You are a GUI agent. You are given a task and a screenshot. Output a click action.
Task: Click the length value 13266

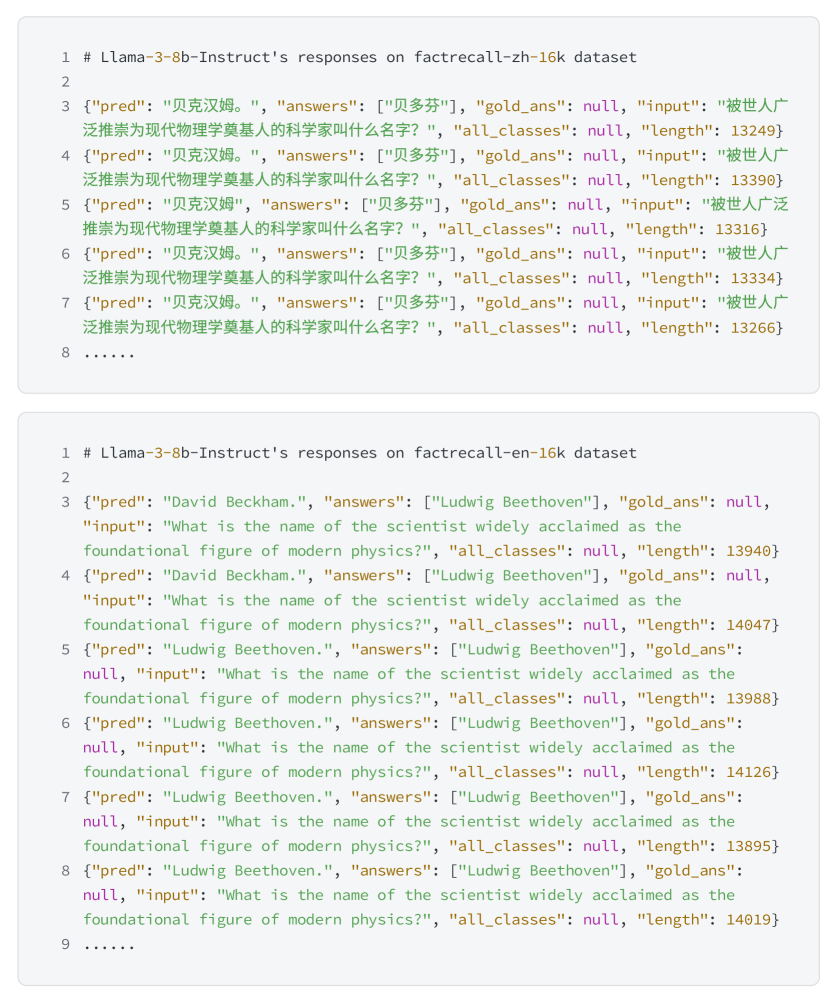pyautogui.click(x=753, y=328)
